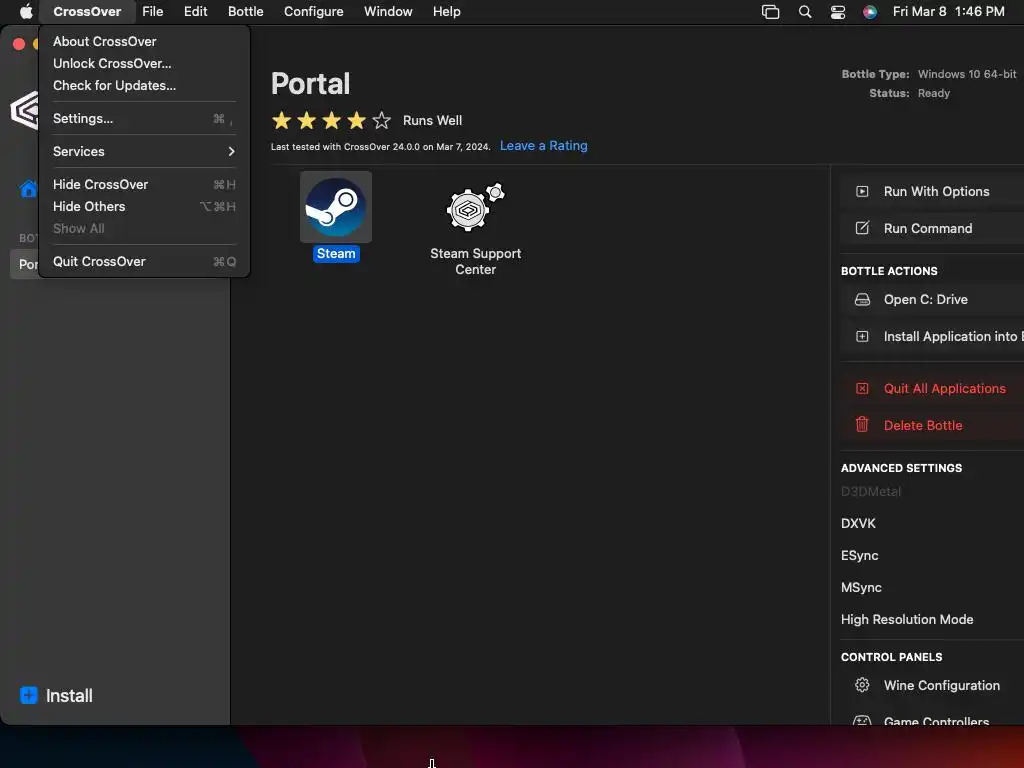Click the Runs Well rating text

tap(432, 120)
